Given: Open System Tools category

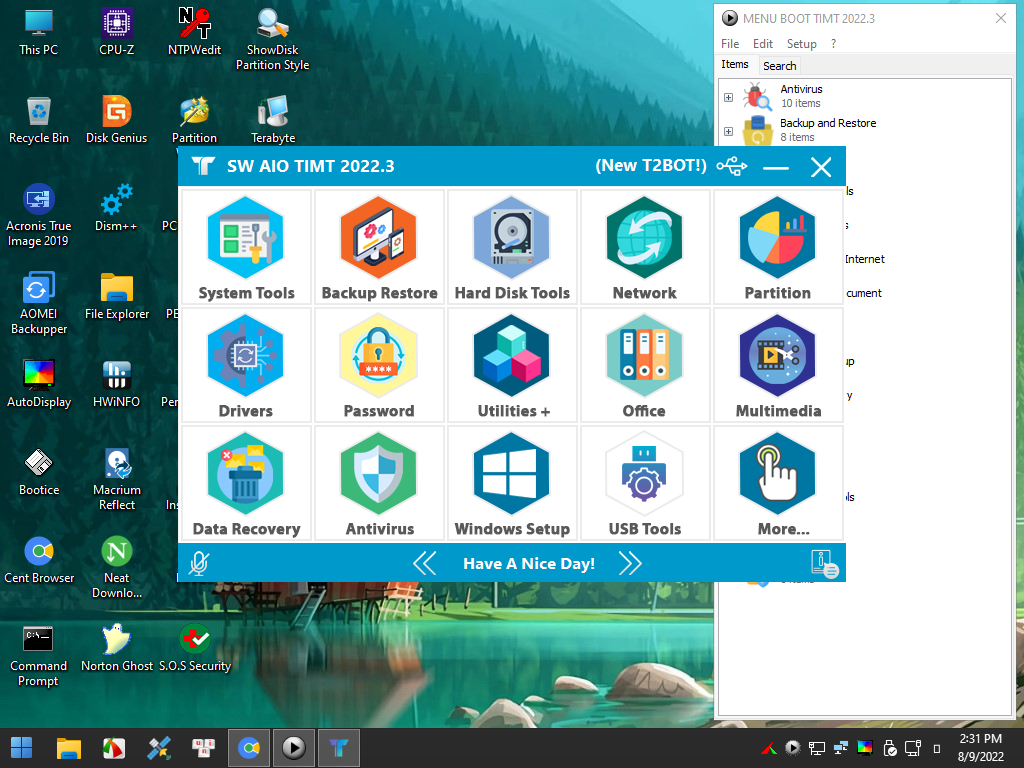Looking at the screenshot, I should [246, 247].
